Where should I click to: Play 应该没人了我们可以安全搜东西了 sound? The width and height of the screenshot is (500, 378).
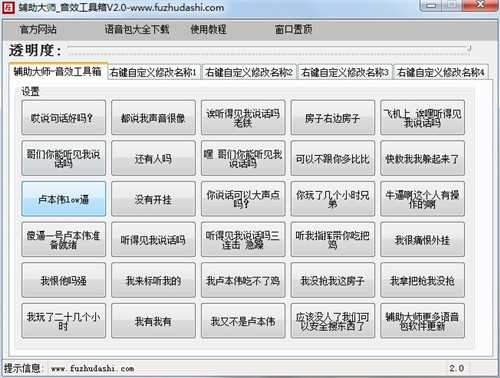(333, 321)
